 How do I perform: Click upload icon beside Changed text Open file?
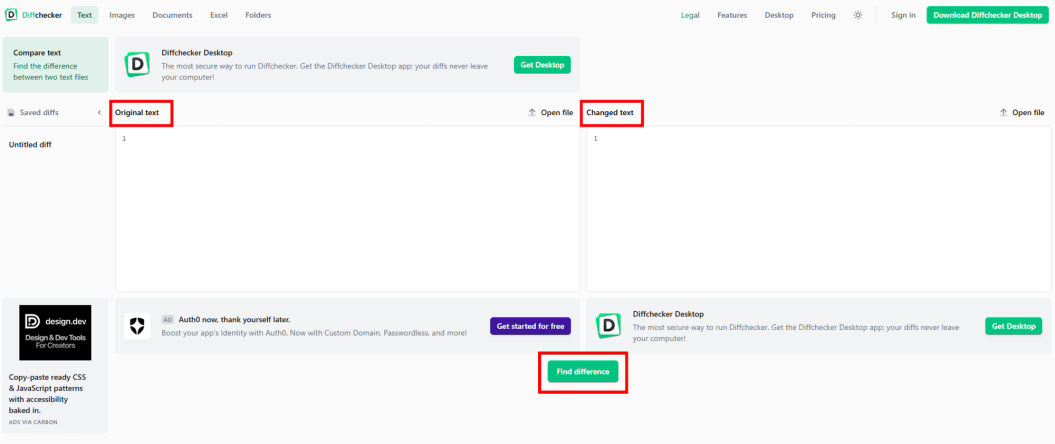tap(1003, 113)
